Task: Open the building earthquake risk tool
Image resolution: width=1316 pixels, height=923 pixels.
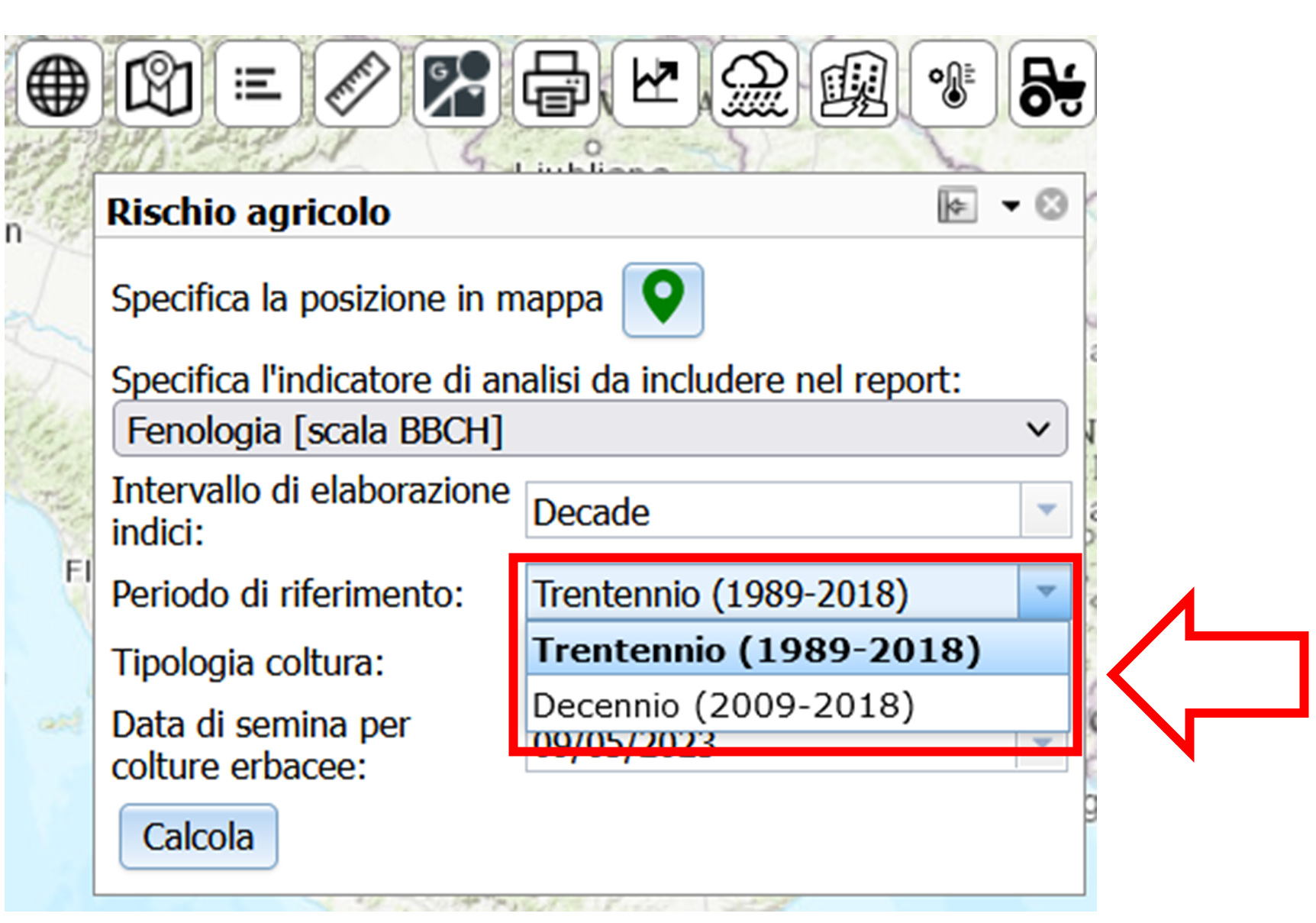Action: tap(853, 84)
